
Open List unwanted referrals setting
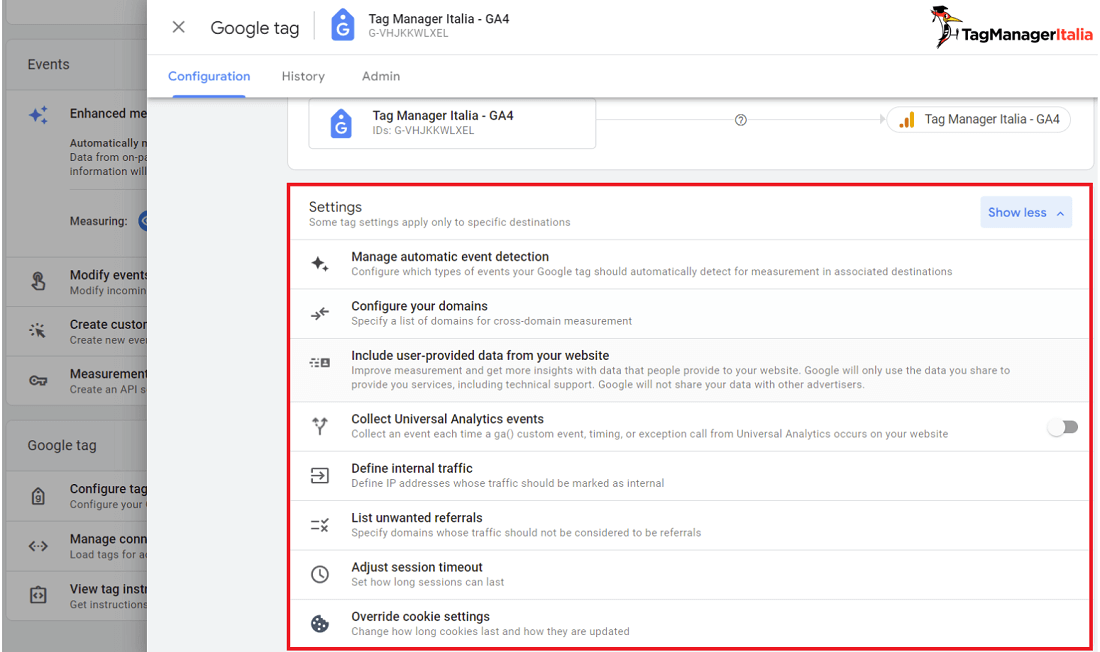(689, 525)
